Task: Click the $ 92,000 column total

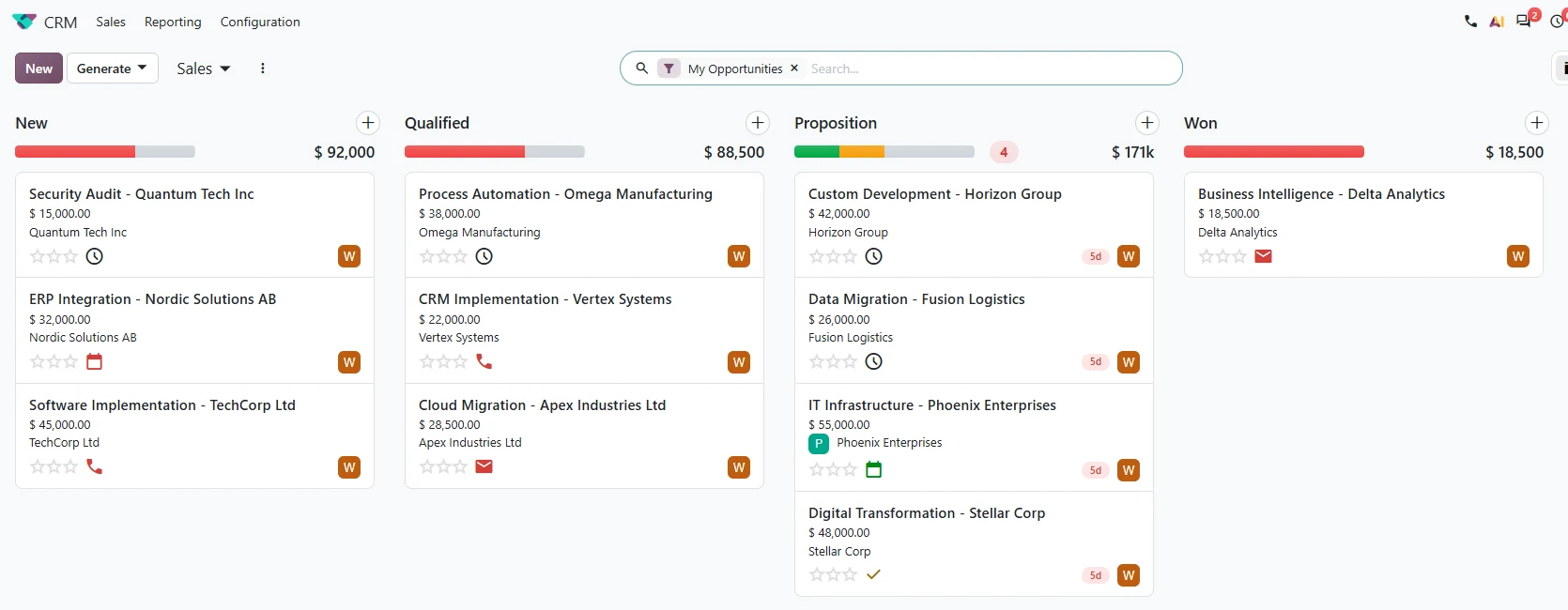Action: pos(345,152)
